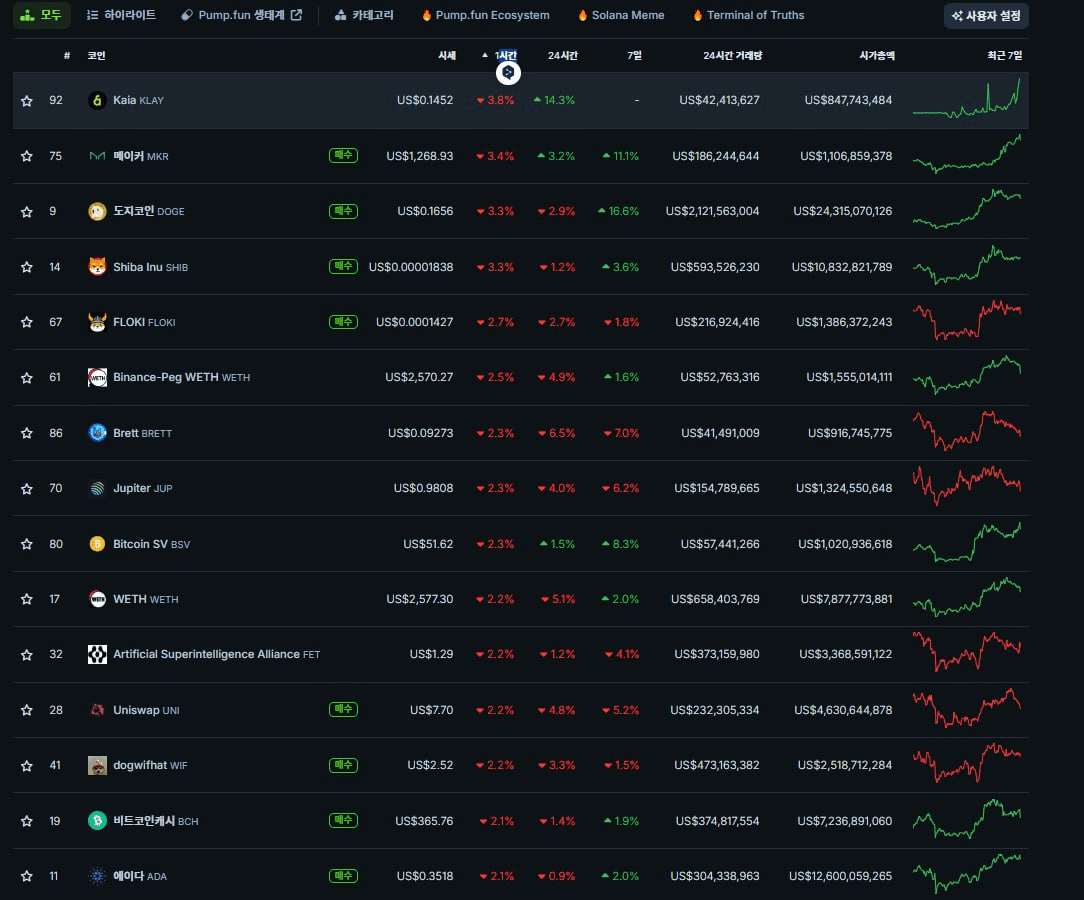Sort by the 시세 price header
The height and width of the screenshot is (900, 1084).
click(447, 55)
